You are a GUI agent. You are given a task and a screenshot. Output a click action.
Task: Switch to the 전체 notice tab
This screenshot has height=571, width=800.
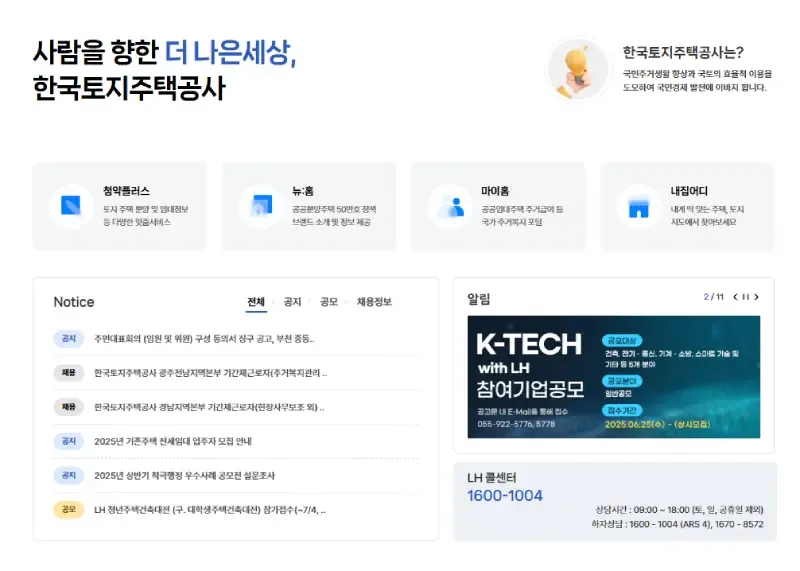(x=256, y=302)
